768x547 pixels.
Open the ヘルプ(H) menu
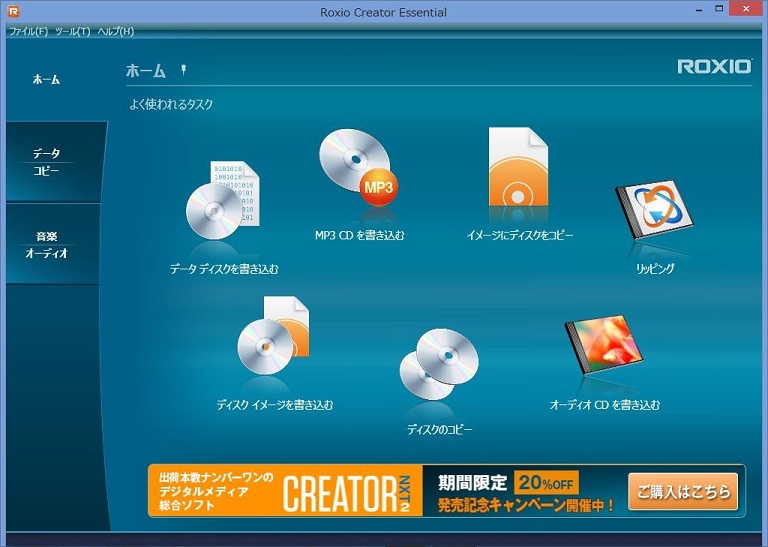click(x=115, y=31)
